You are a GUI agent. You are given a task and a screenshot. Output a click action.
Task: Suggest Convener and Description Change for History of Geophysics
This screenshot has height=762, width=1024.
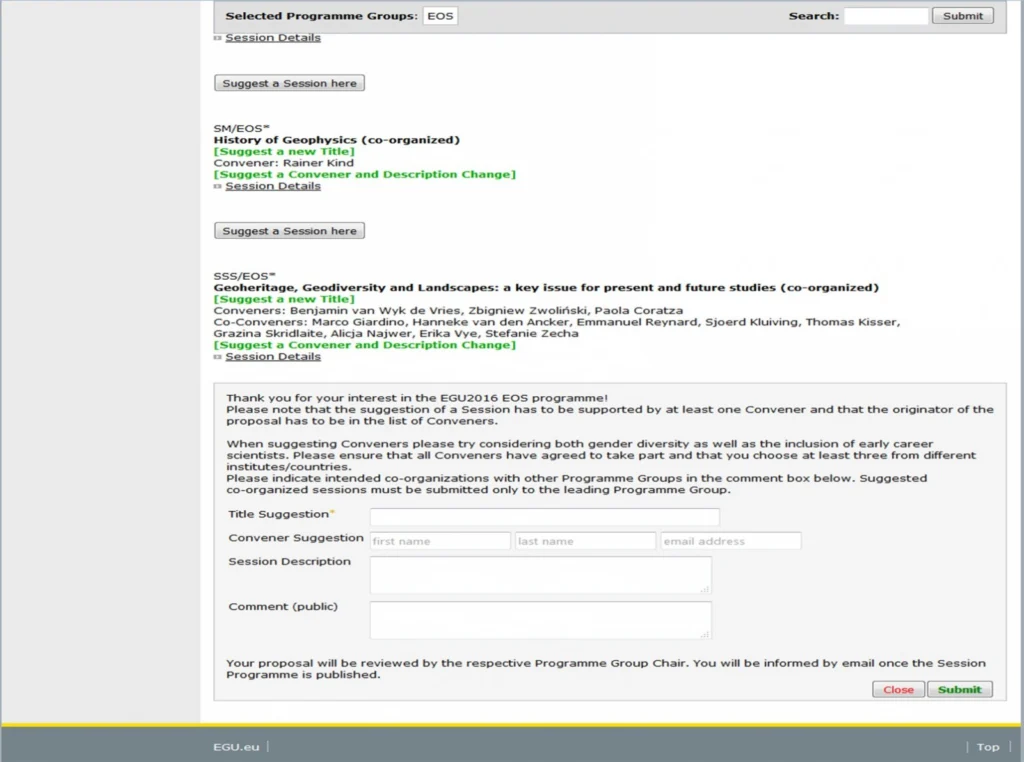[x=364, y=174]
